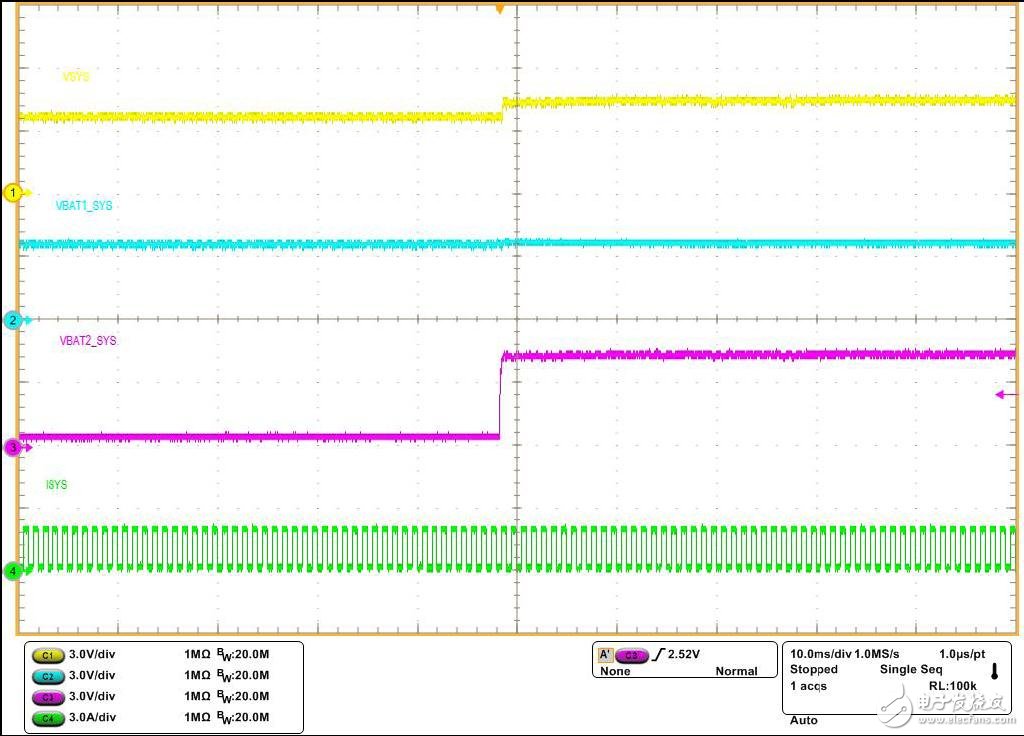
Task: Click the A' trigger type icon
Action: click(605, 655)
